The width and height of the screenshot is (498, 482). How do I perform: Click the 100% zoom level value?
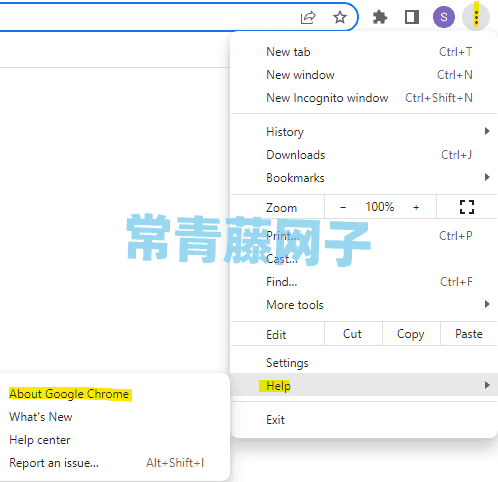pos(380,207)
